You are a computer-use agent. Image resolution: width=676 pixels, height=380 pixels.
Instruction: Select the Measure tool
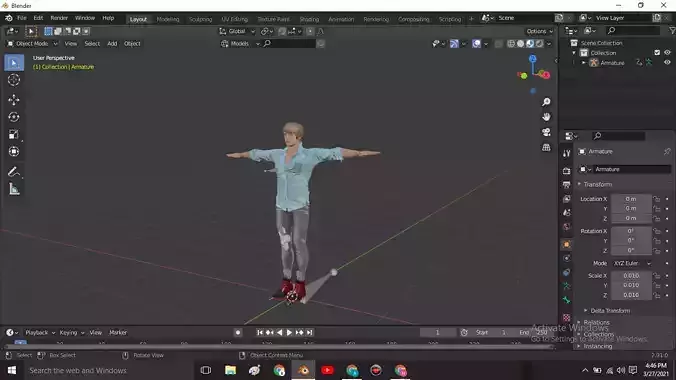click(x=14, y=189)
